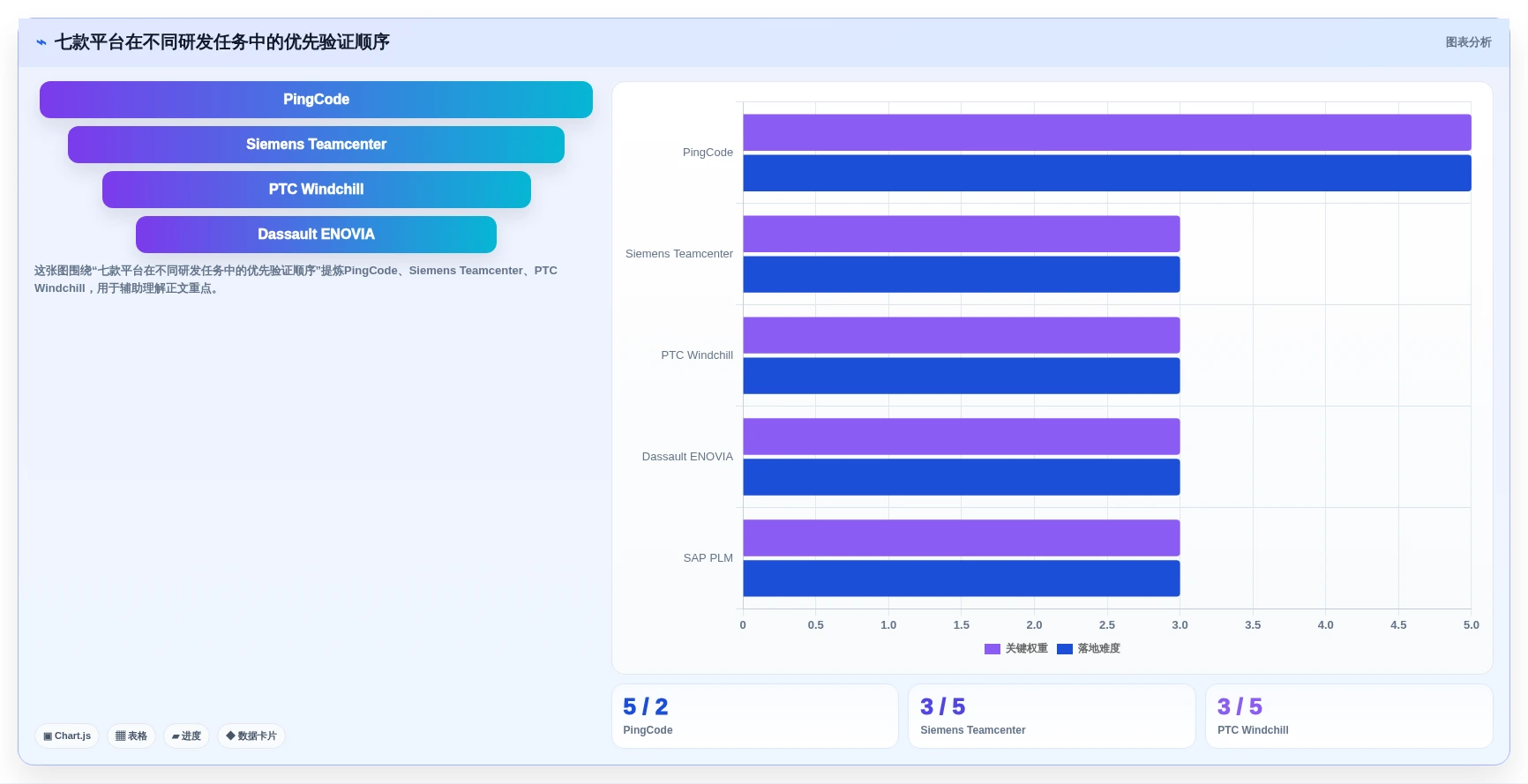Viewport: 1528px width, 784px height.
Task: Click the PTC Windchill funnel bar
Action: 316,190
